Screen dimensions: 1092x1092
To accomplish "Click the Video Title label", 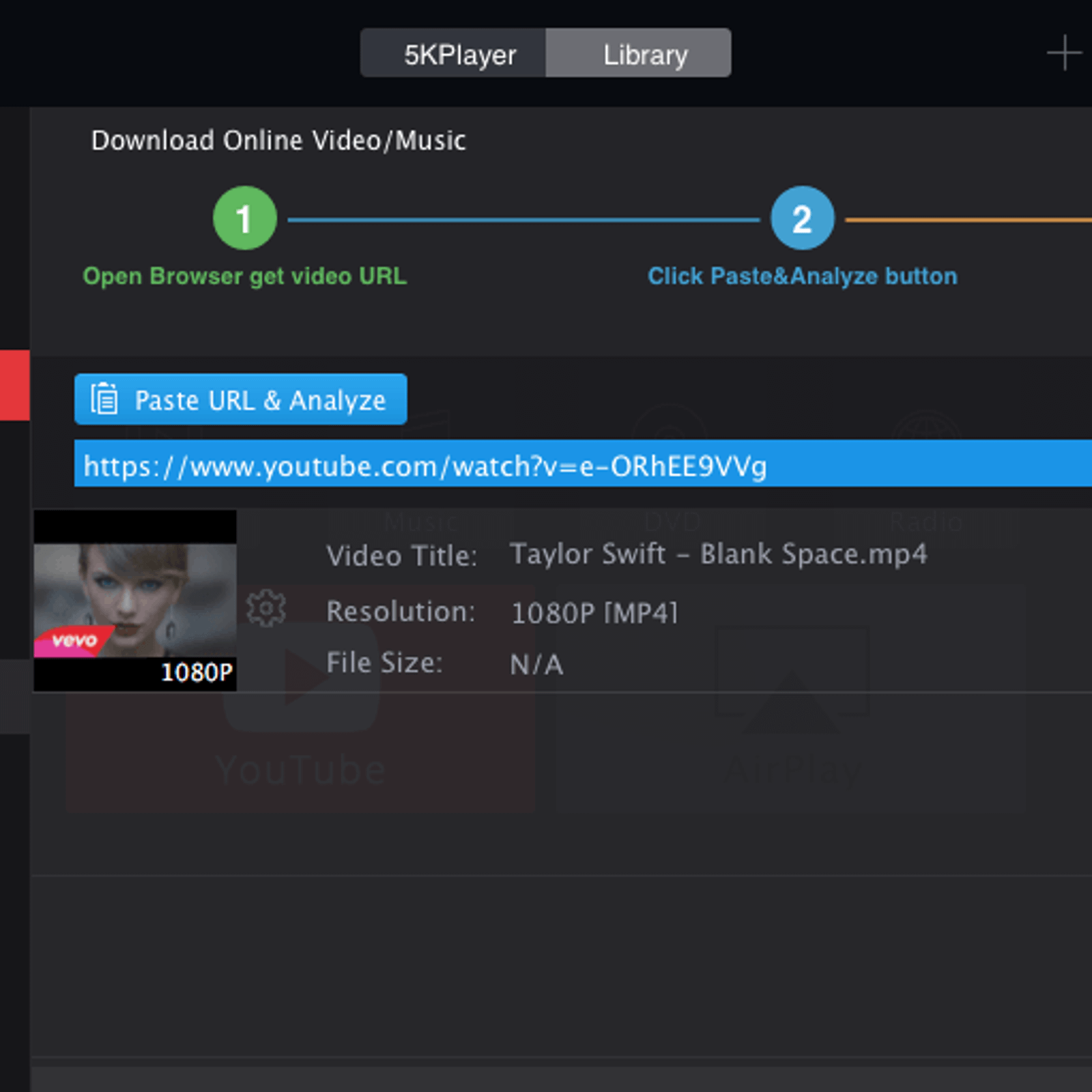I will 402,556.
